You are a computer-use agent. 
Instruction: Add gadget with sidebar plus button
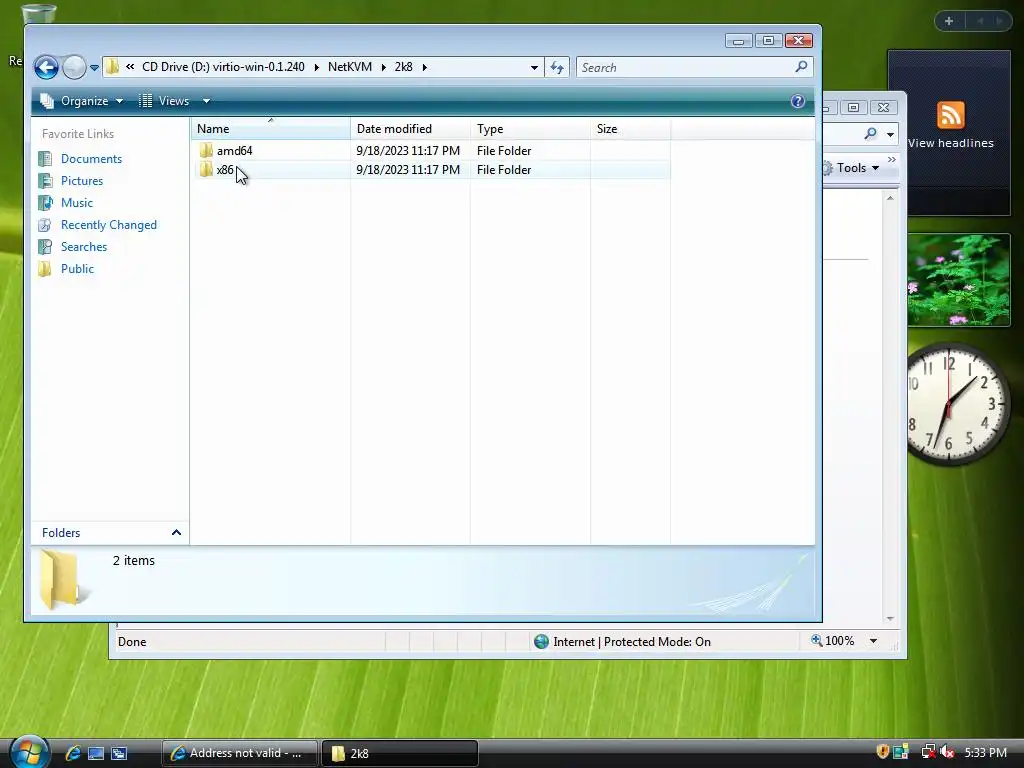point(949,21)
